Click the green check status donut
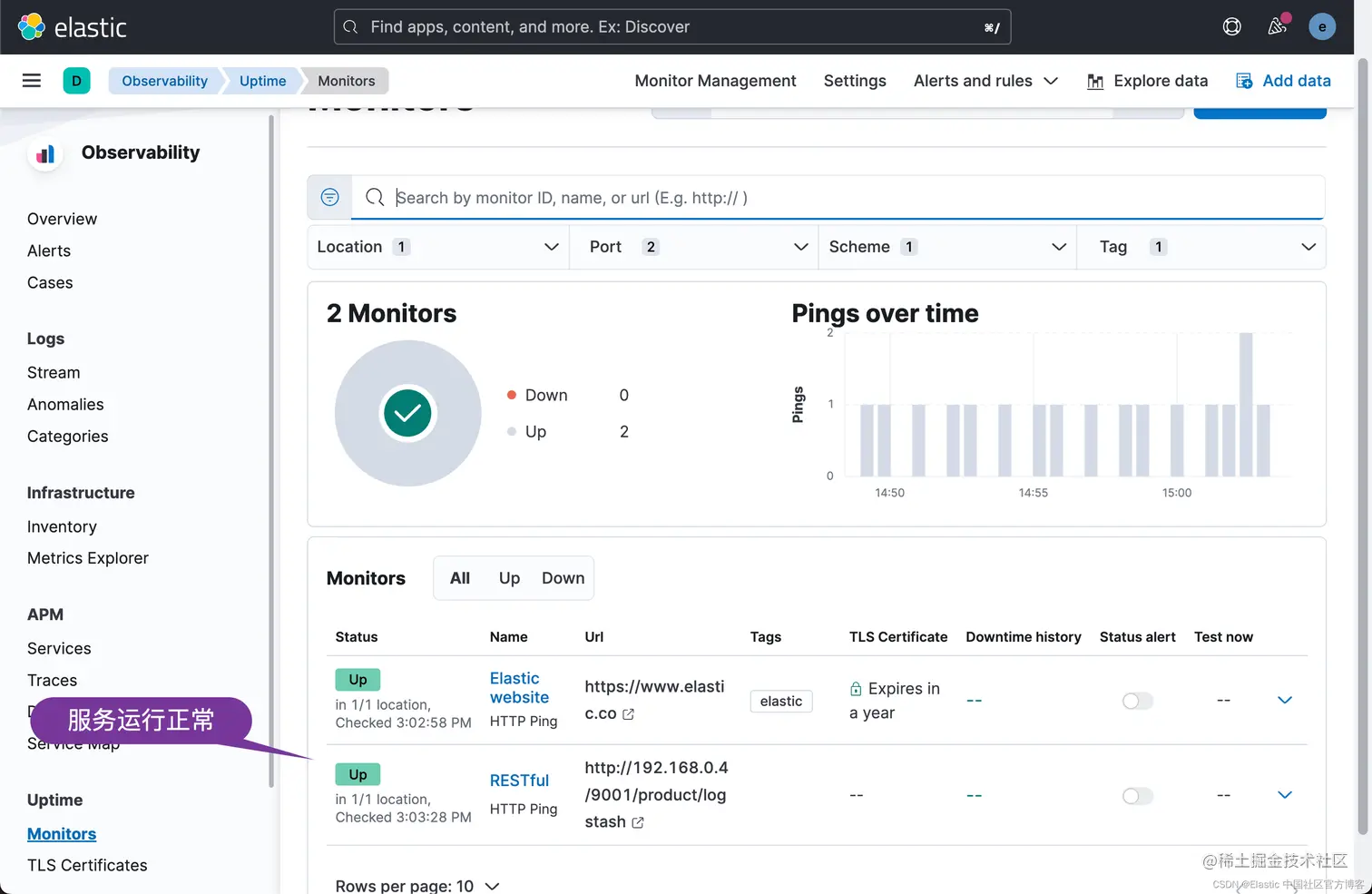 tap(407, 413)
